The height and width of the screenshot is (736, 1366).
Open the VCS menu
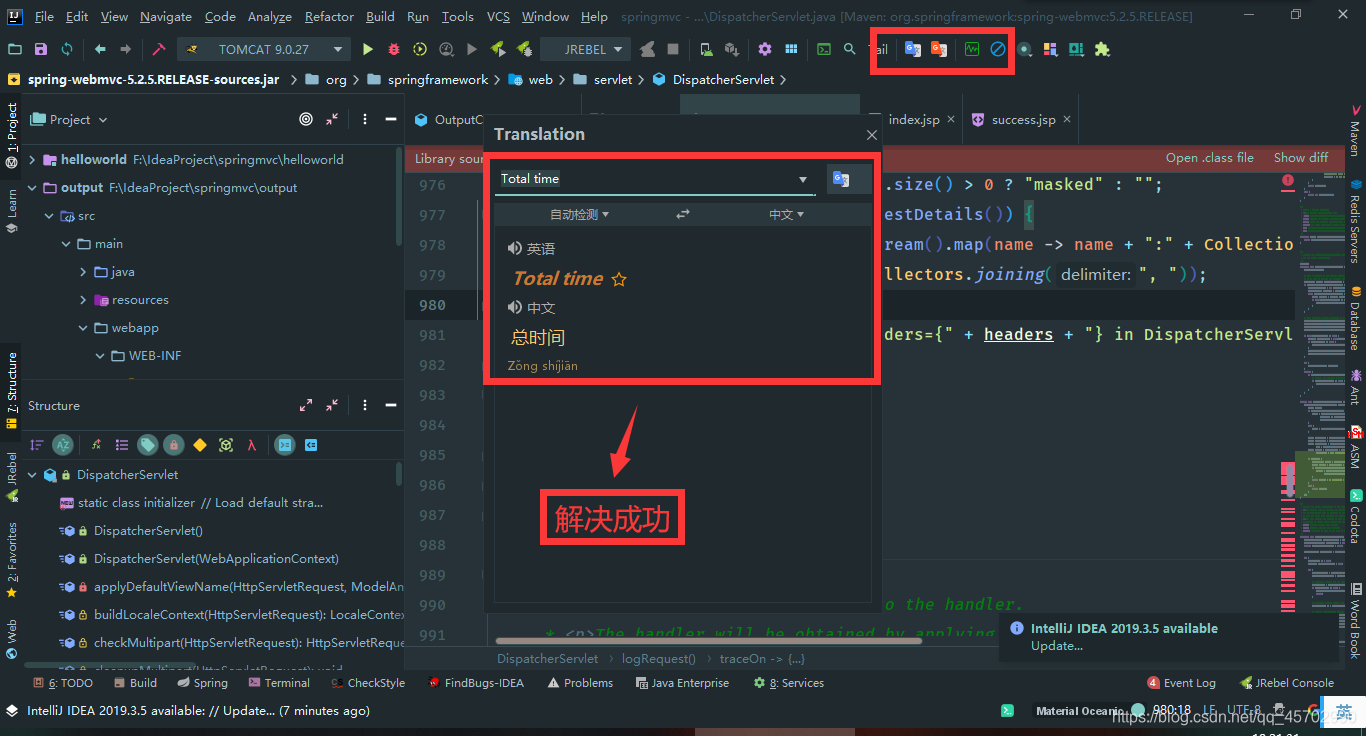[x=498, y=16]
